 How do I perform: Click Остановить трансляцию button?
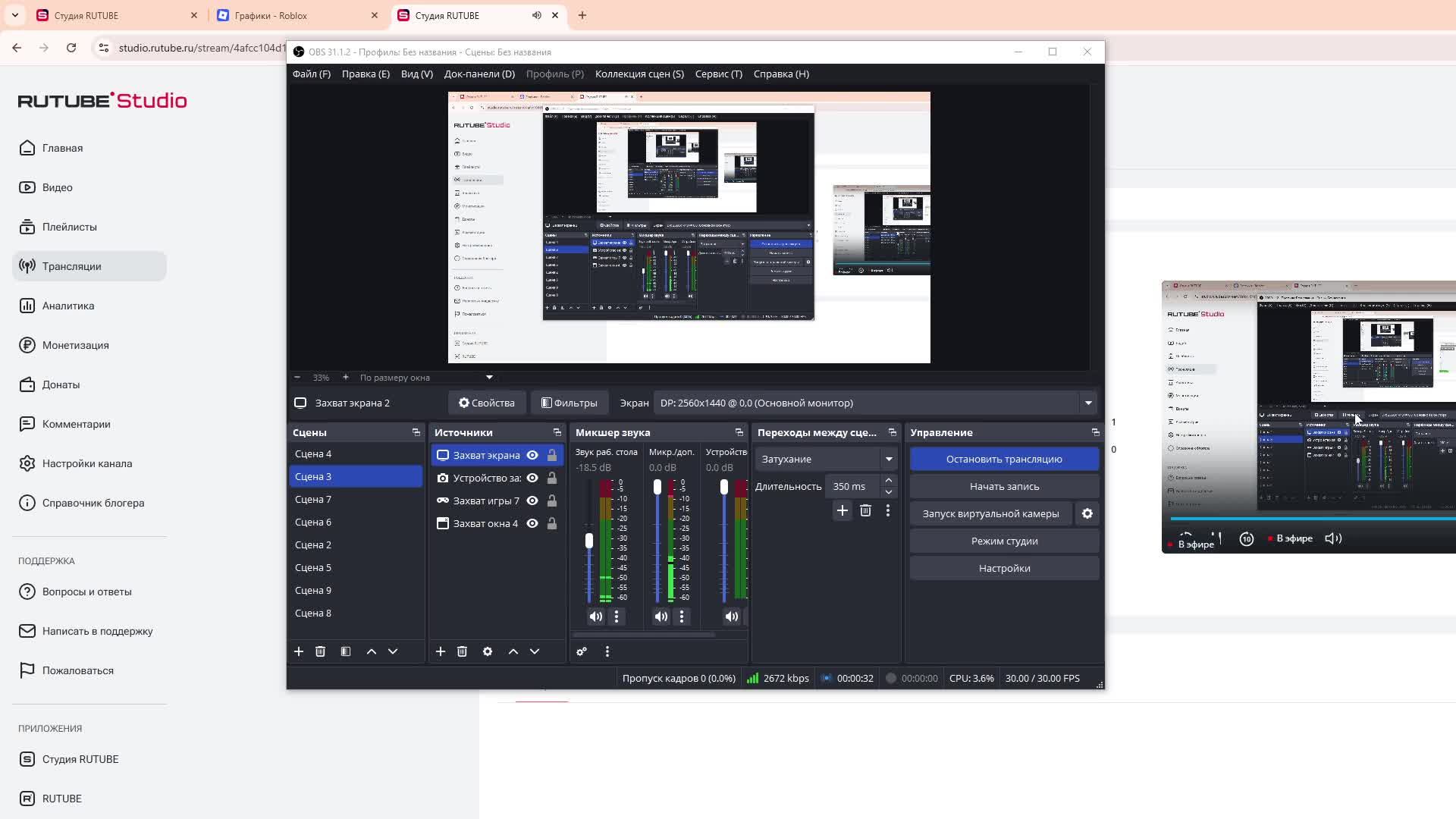pyautogui.click(x=1004, y=459)
